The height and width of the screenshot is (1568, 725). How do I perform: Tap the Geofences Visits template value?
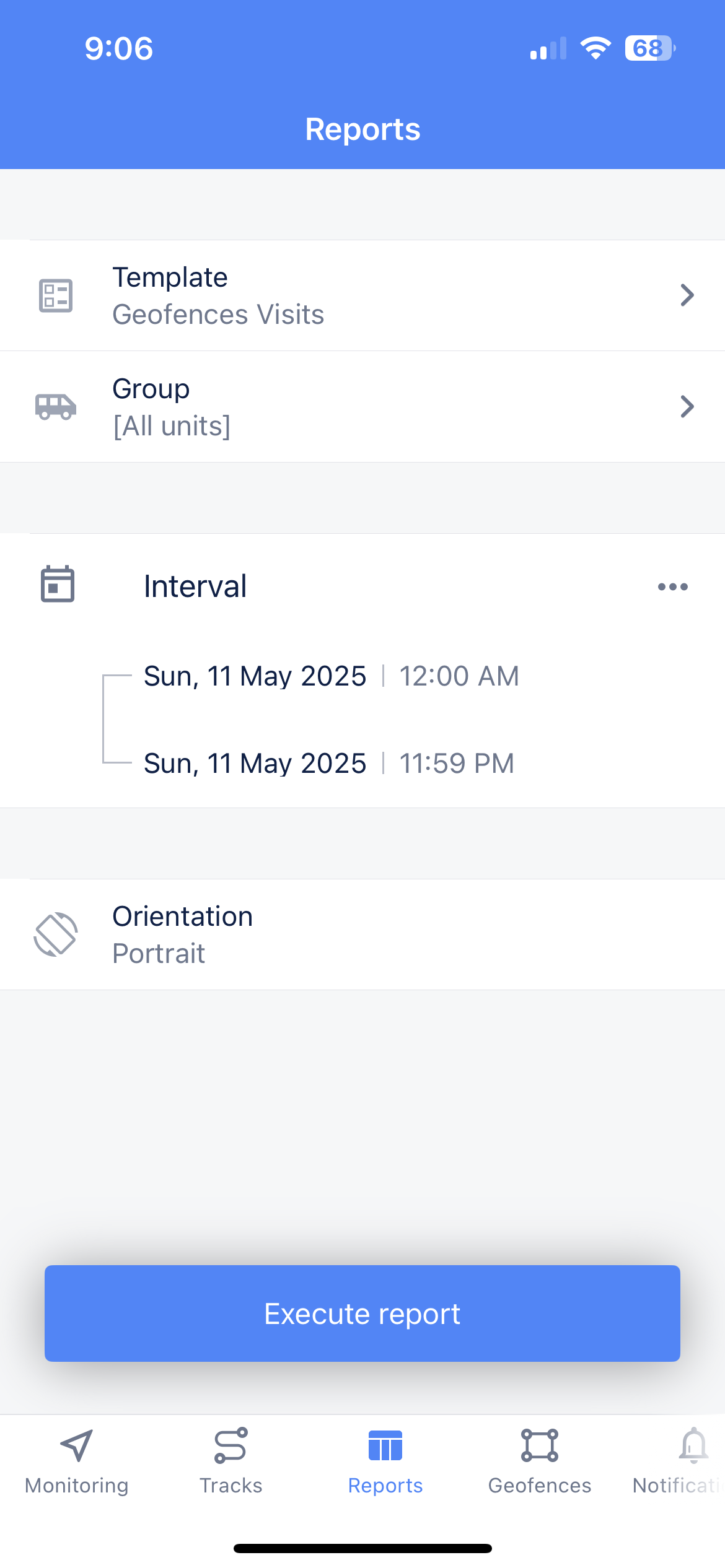point(218,315)
